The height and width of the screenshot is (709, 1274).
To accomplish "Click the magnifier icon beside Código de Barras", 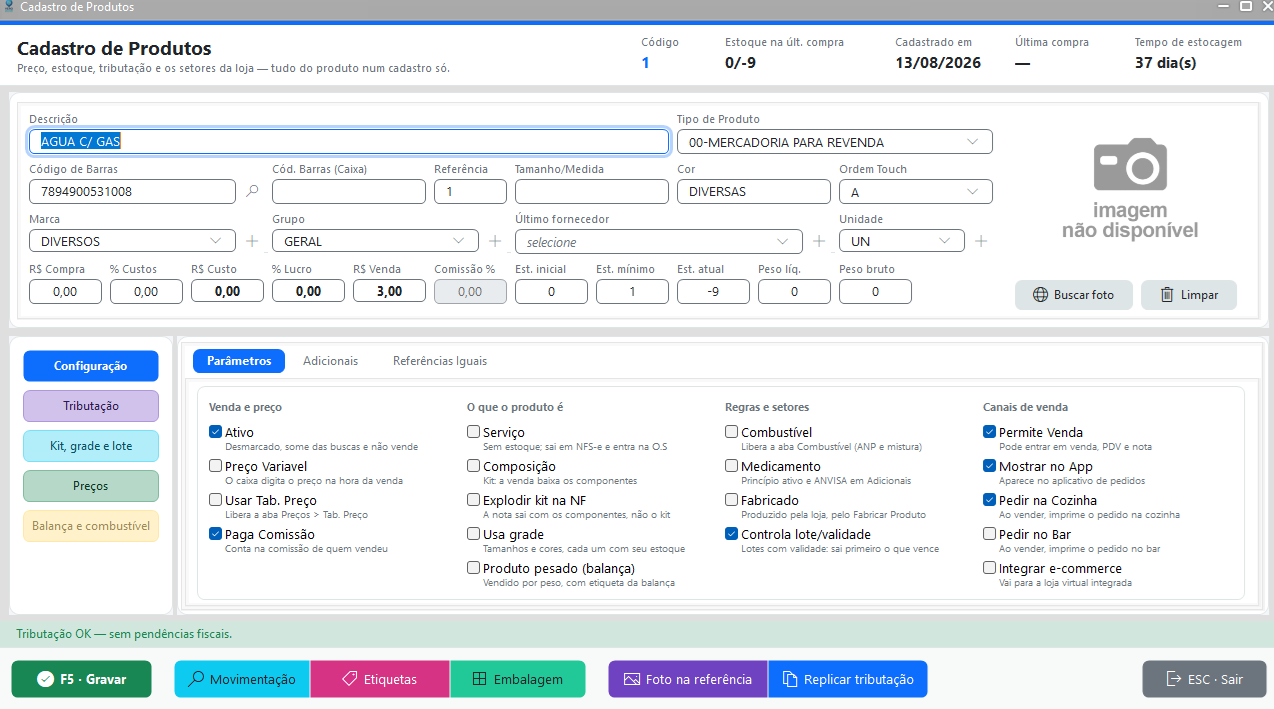I will click(x=252, y=191).
